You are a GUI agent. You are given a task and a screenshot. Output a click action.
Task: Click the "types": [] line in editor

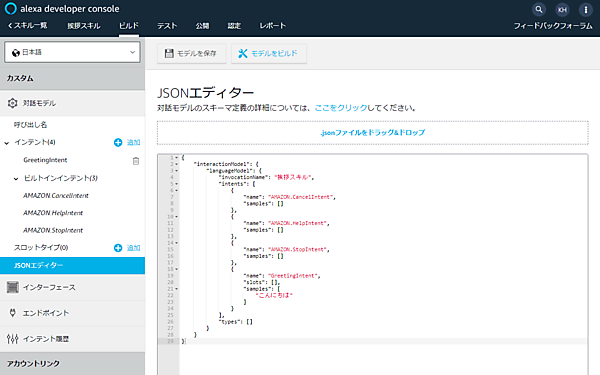coord(236,322)
